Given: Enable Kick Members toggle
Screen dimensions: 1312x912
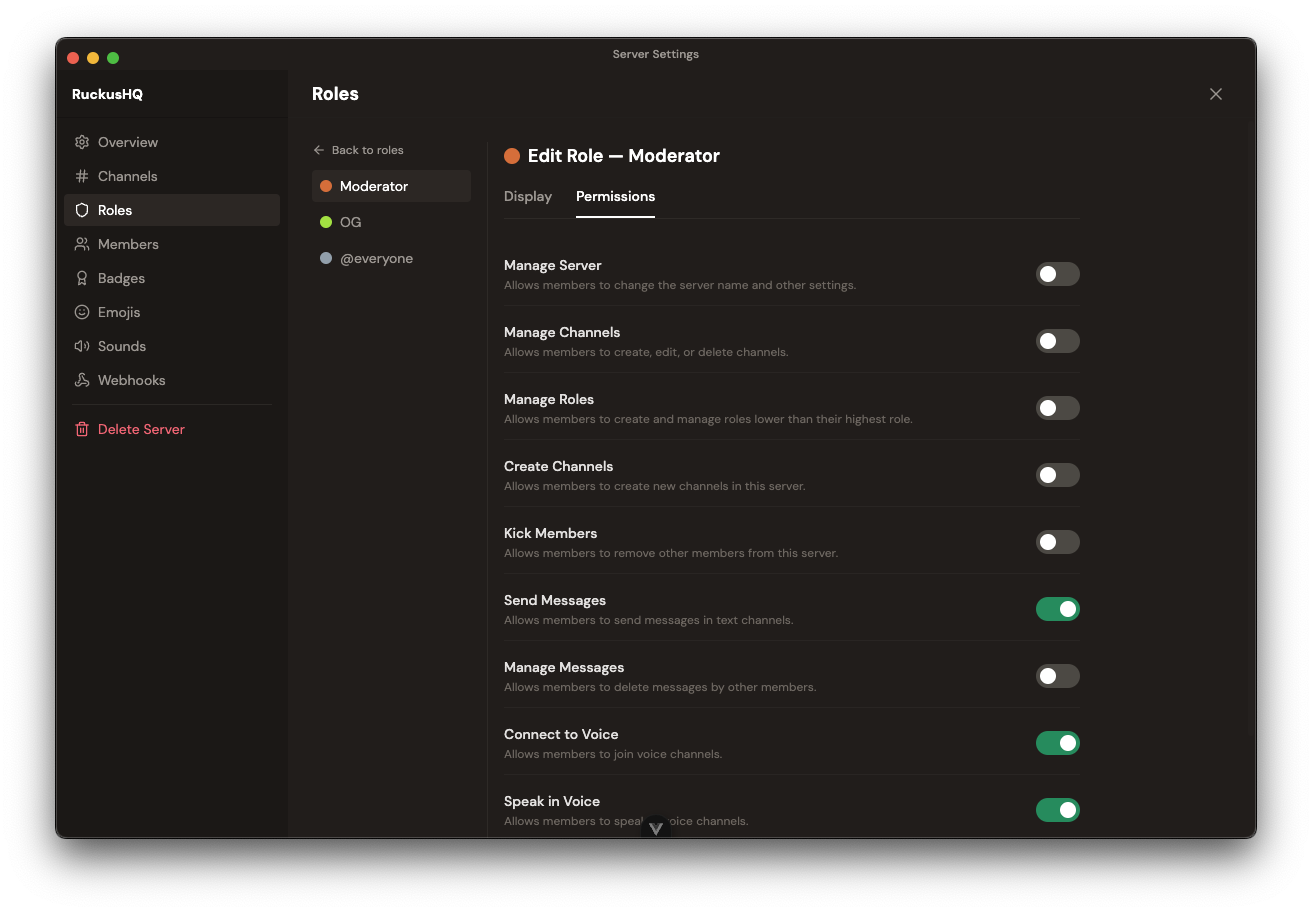Looking at the screenshot, I should (x=1057, y=542).
